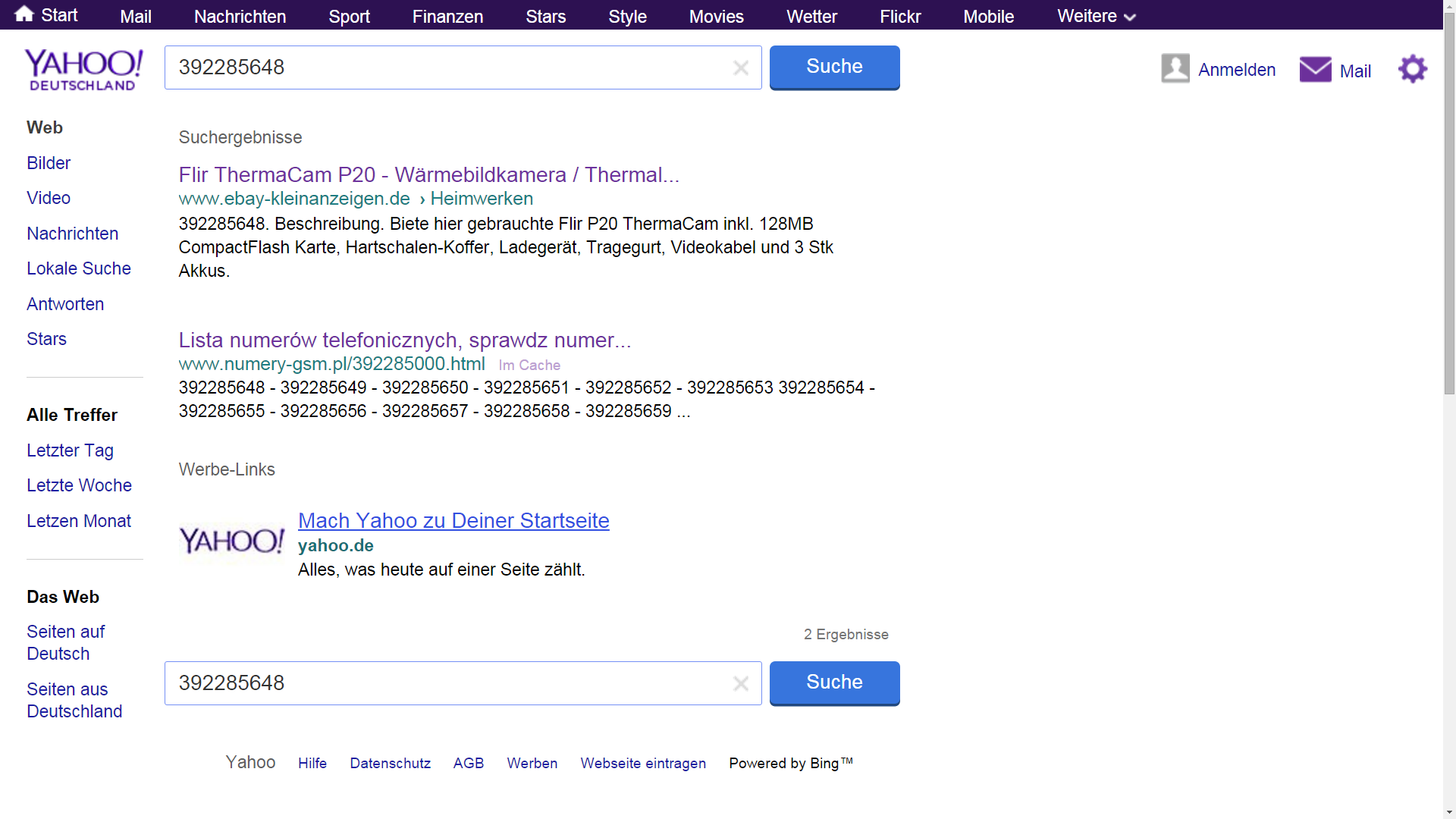Choose Seiten aus Deutschland filter
Image resolution: width=1456 pixels, height=819 pixels.
click(x=74, y=700)
